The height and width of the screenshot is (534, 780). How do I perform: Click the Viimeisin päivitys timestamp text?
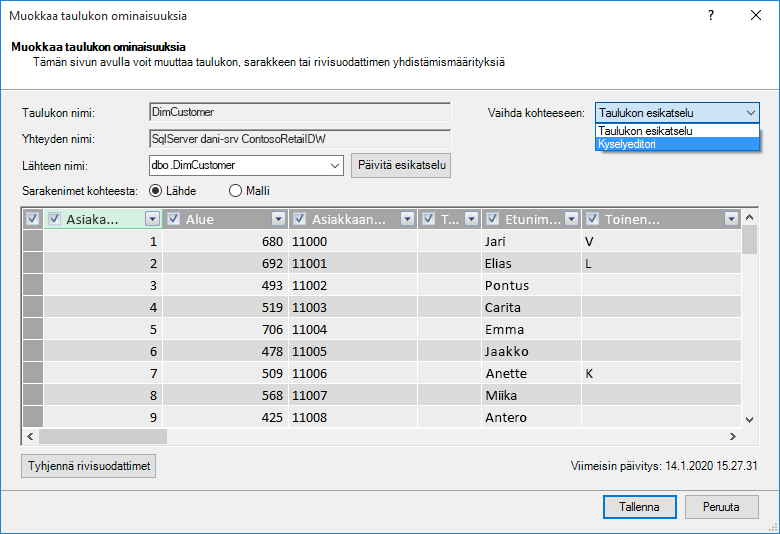664,466
